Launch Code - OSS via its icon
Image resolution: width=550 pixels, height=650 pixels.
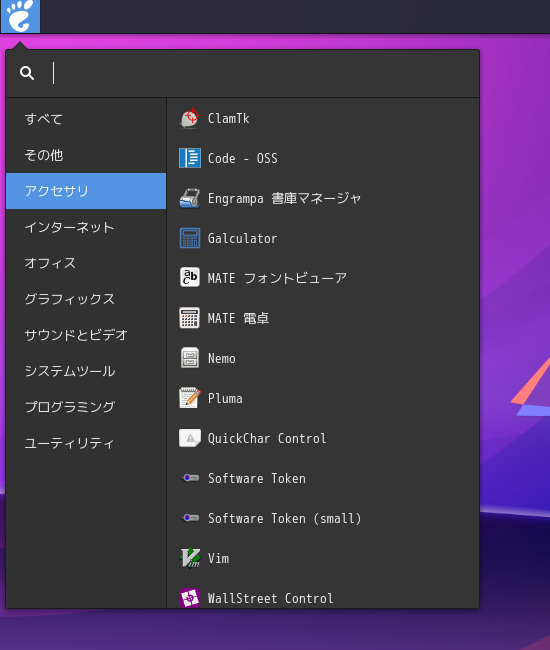(x=190, y=158)
